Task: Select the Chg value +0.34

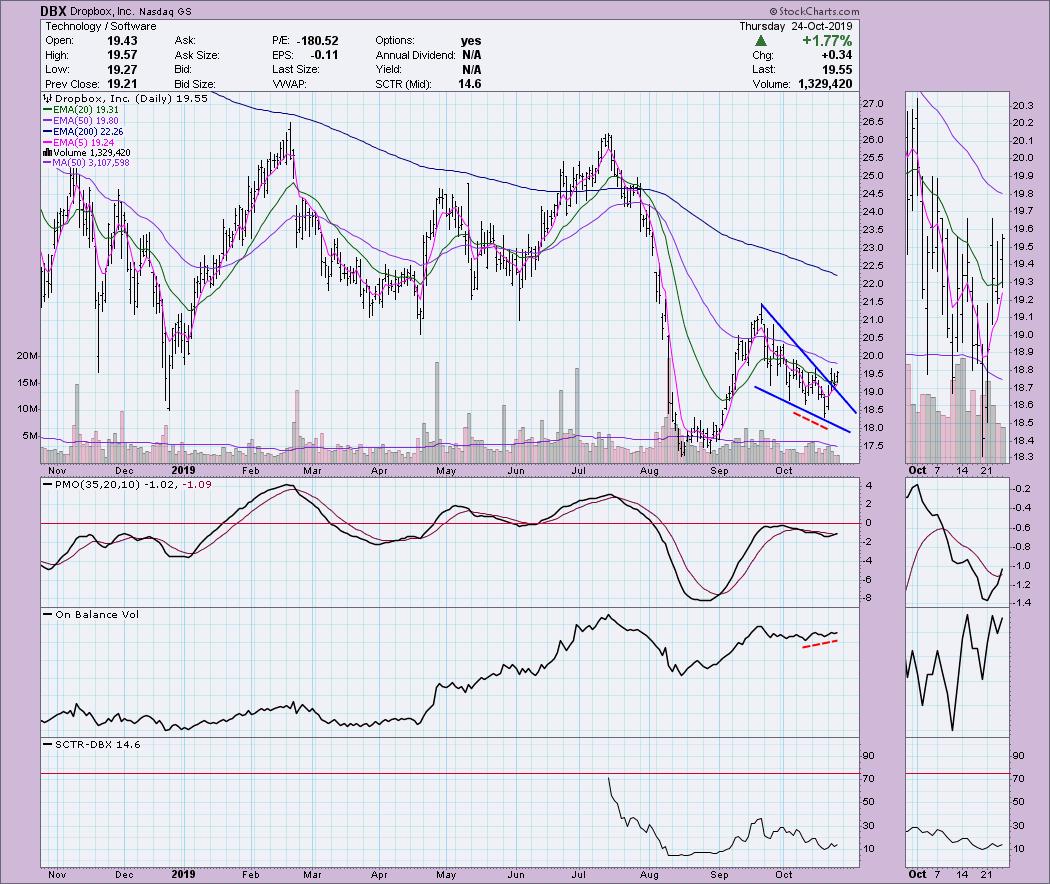Action: [x=837, y=55]
